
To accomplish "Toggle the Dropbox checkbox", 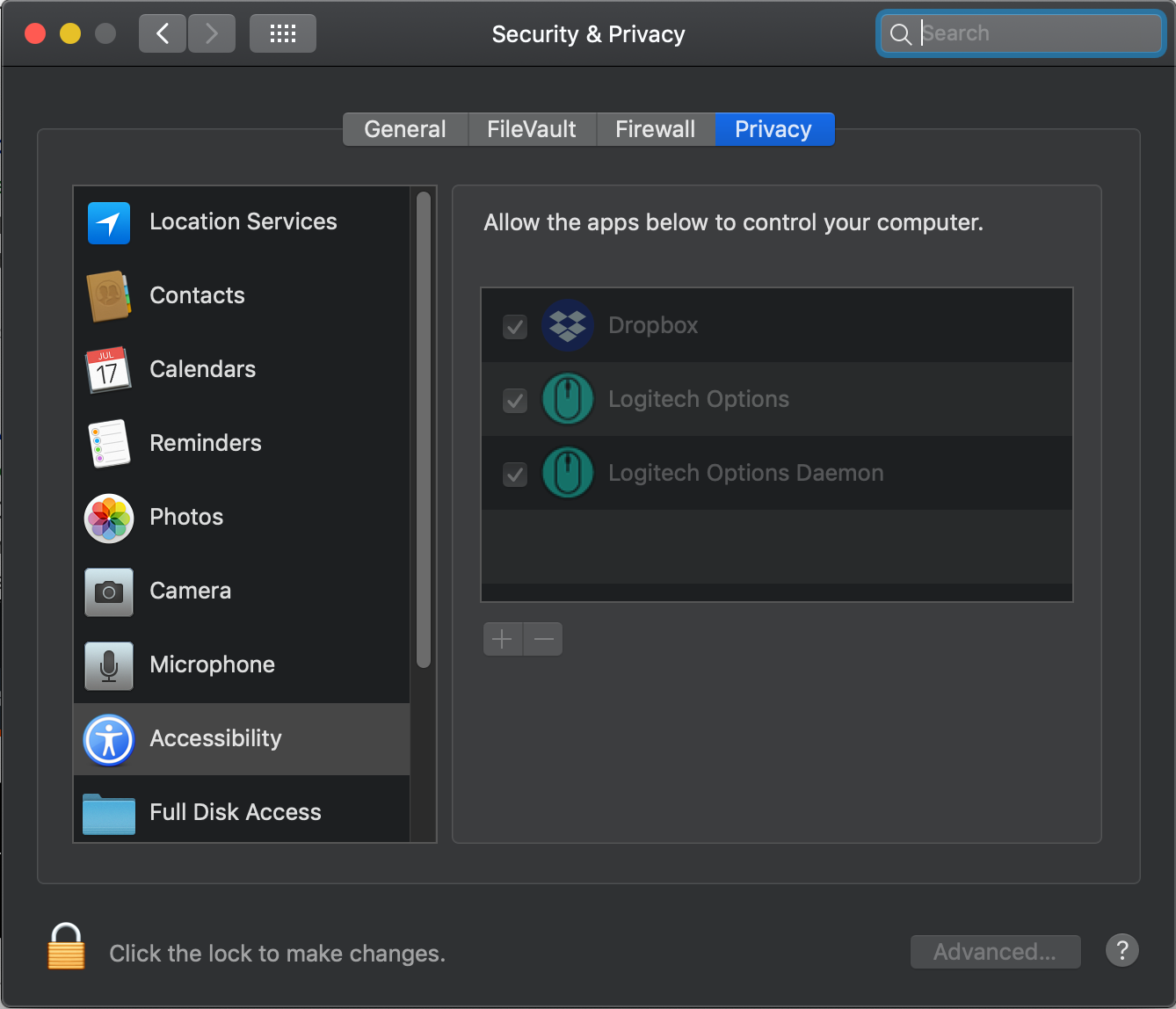I will tap(515, 327).
